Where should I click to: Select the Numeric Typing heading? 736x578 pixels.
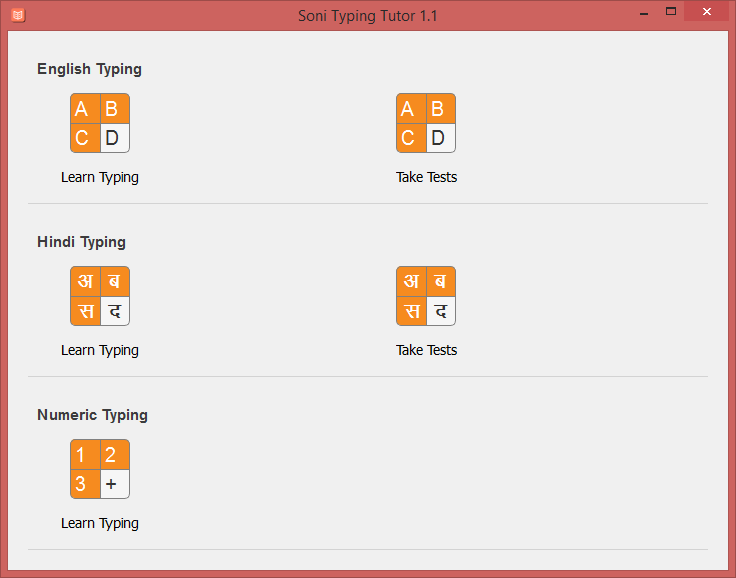[x=92, y=415]
